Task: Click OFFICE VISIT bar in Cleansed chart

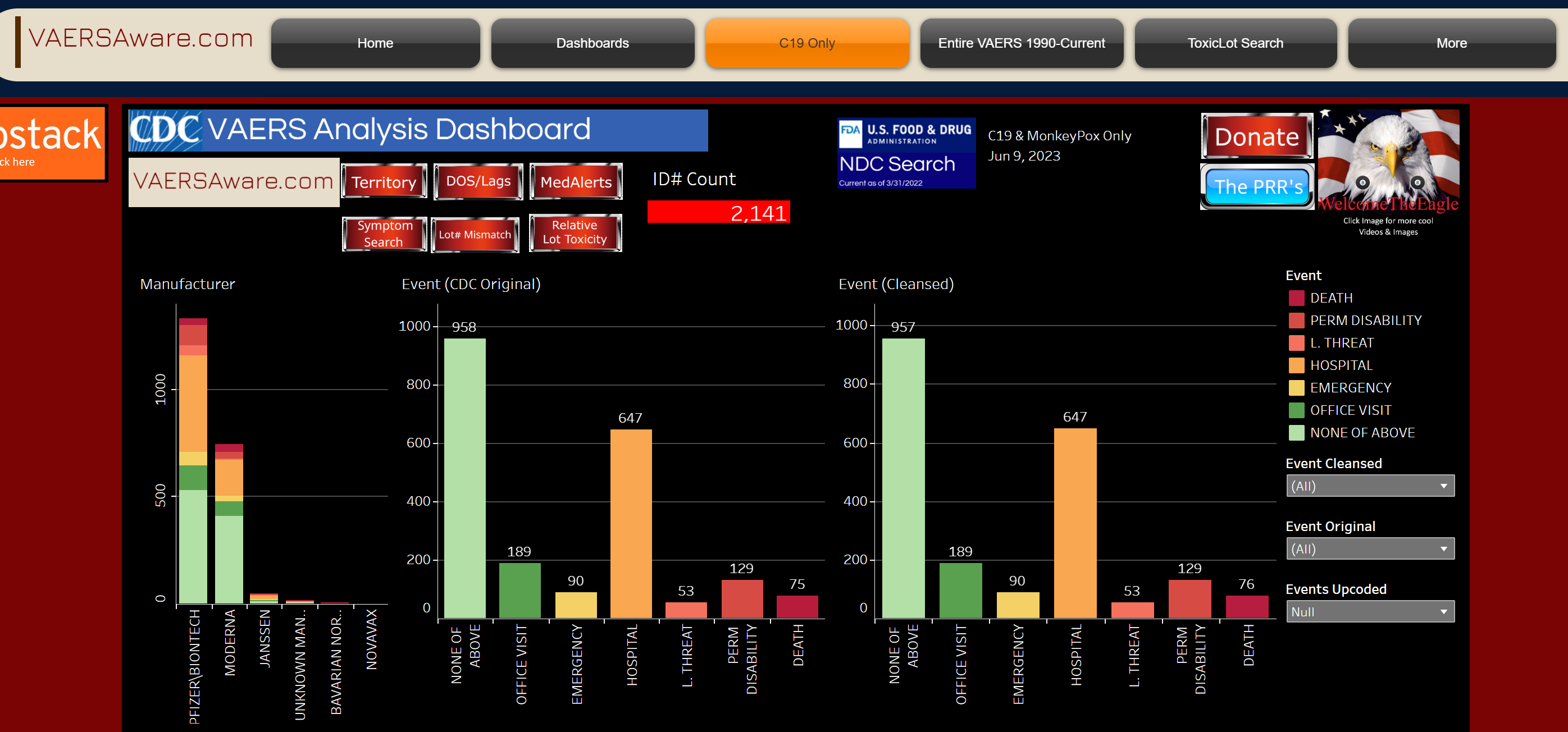Action: coord(960,591)
